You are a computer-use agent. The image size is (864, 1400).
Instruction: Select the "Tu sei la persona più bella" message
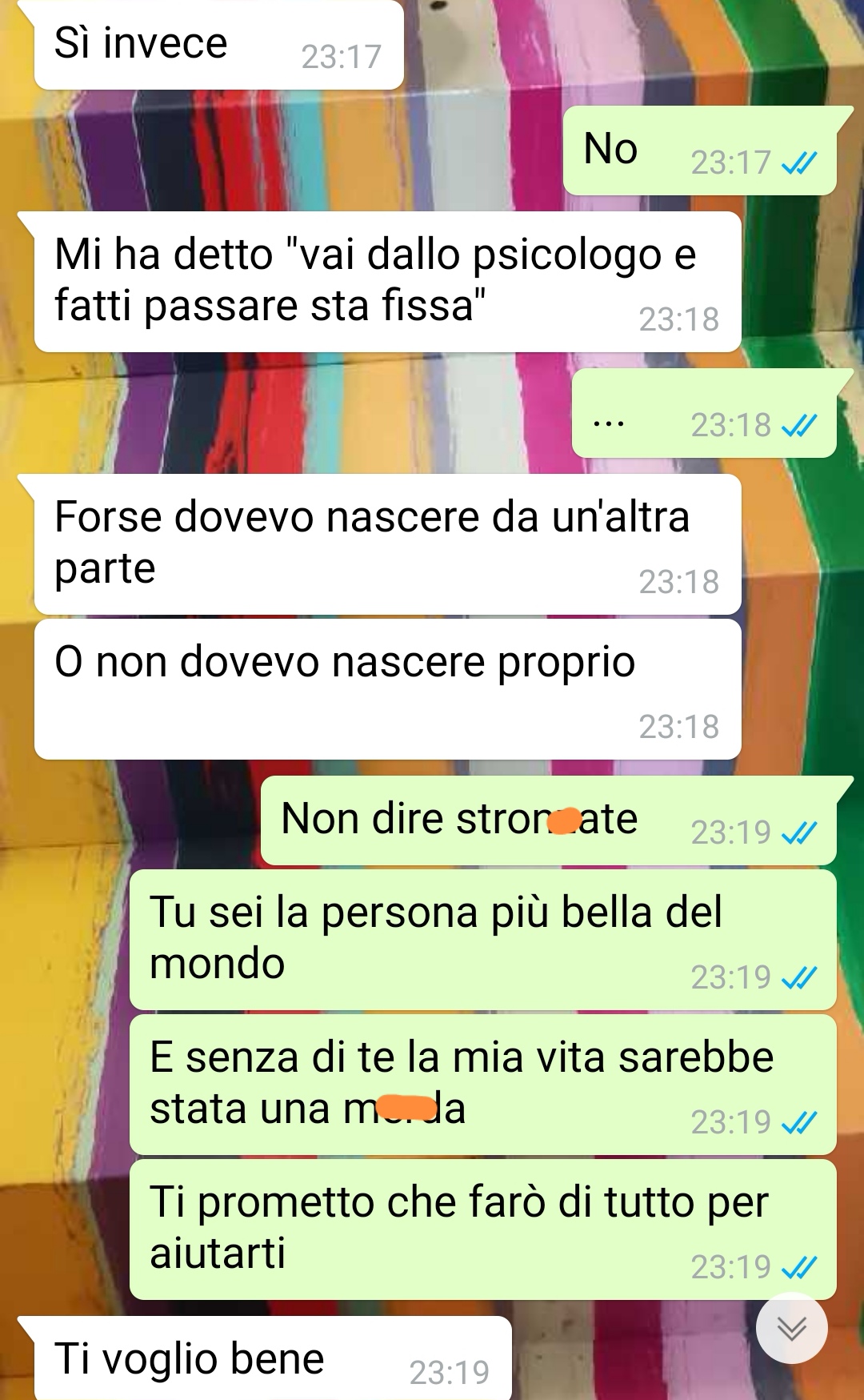click(483, 940)
